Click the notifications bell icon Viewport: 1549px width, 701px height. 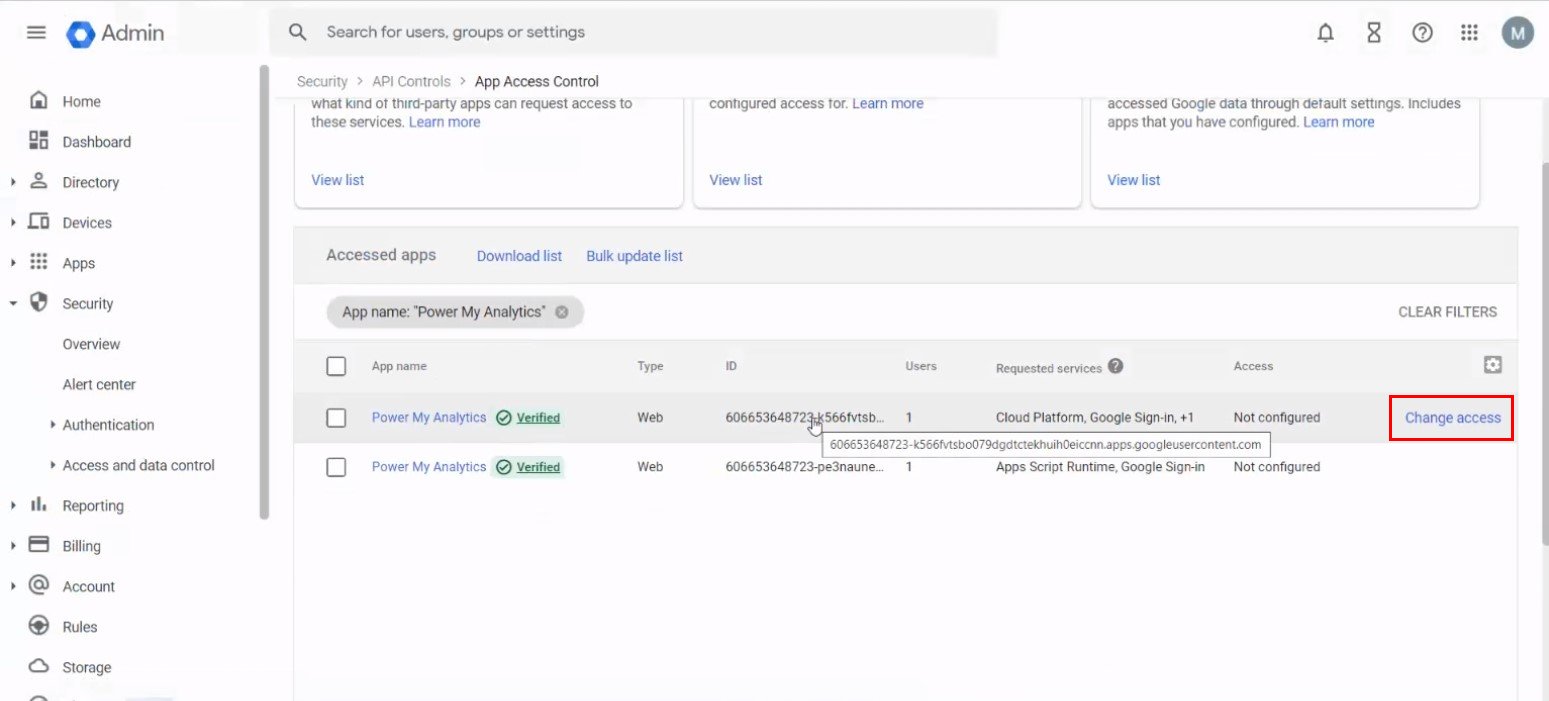click(1325, 33)
